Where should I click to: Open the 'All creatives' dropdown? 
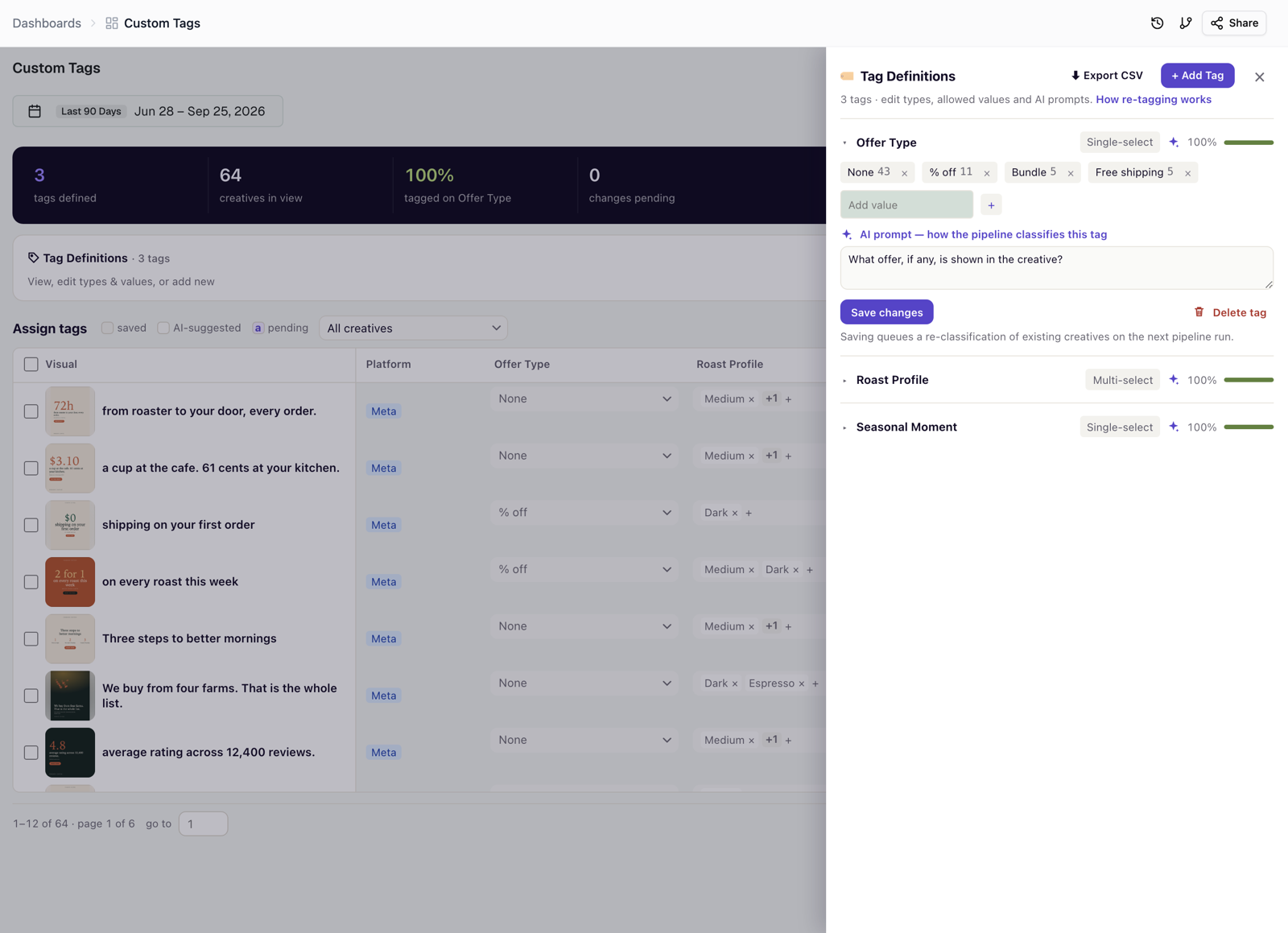pyautogui.click(x=413, y=328)
